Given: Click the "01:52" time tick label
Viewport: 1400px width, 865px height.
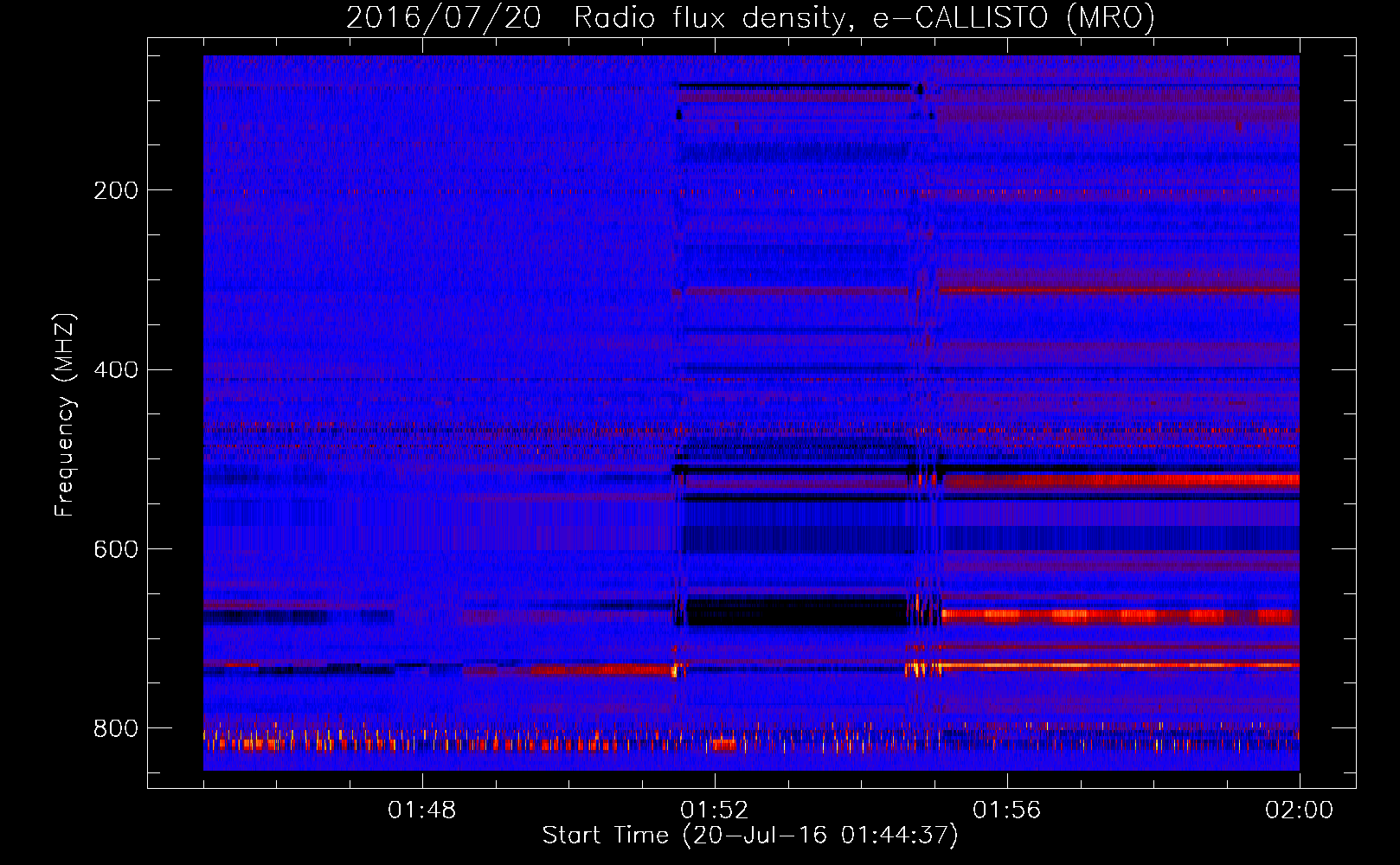Looking at the screenshot, I should (715, 811).
